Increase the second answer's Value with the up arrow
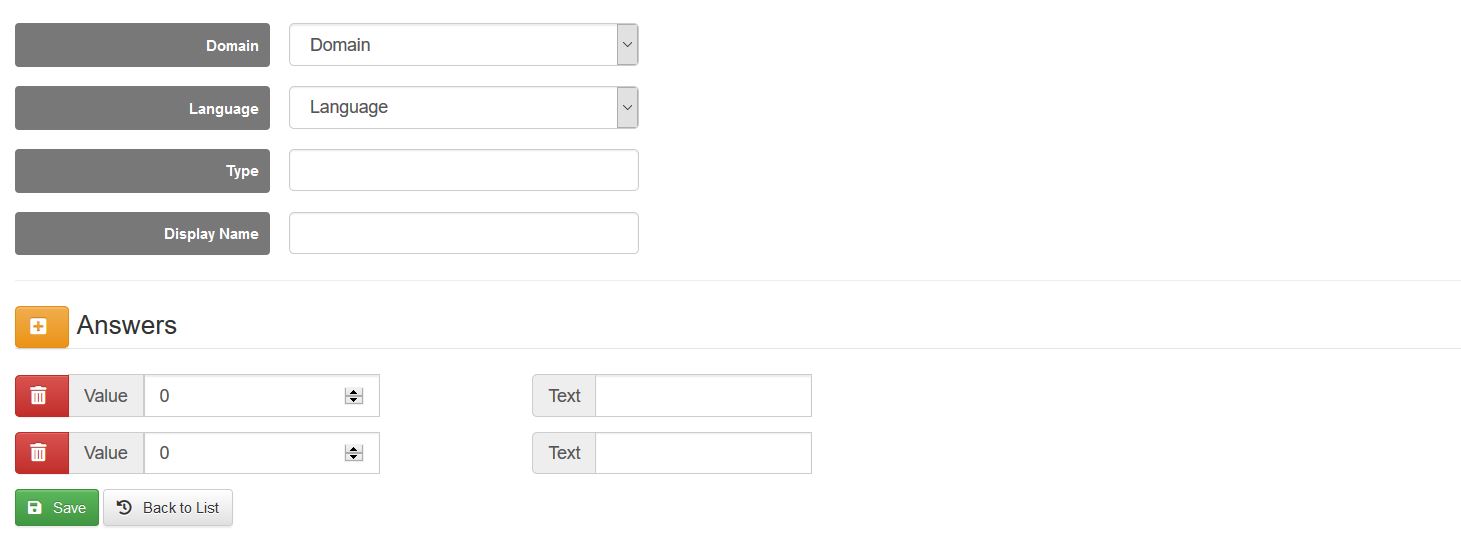Screen dimensions: 1461x550 [x=353, y=449]
